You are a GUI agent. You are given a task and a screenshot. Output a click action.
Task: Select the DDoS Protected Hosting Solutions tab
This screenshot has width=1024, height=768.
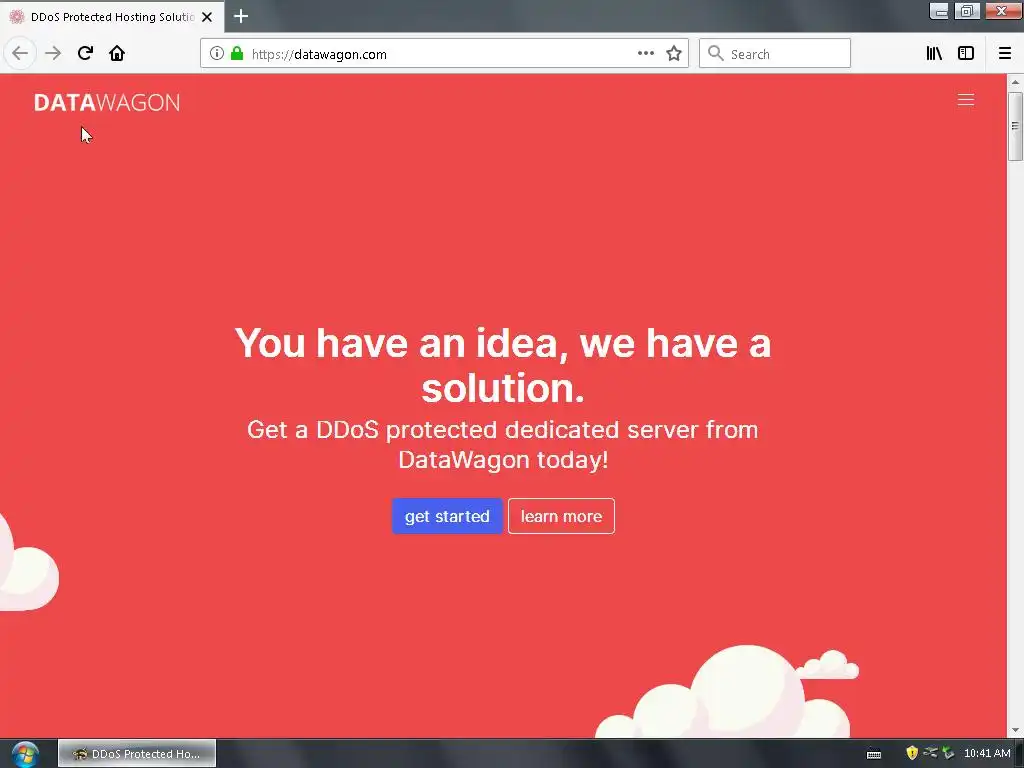point(112,17)
